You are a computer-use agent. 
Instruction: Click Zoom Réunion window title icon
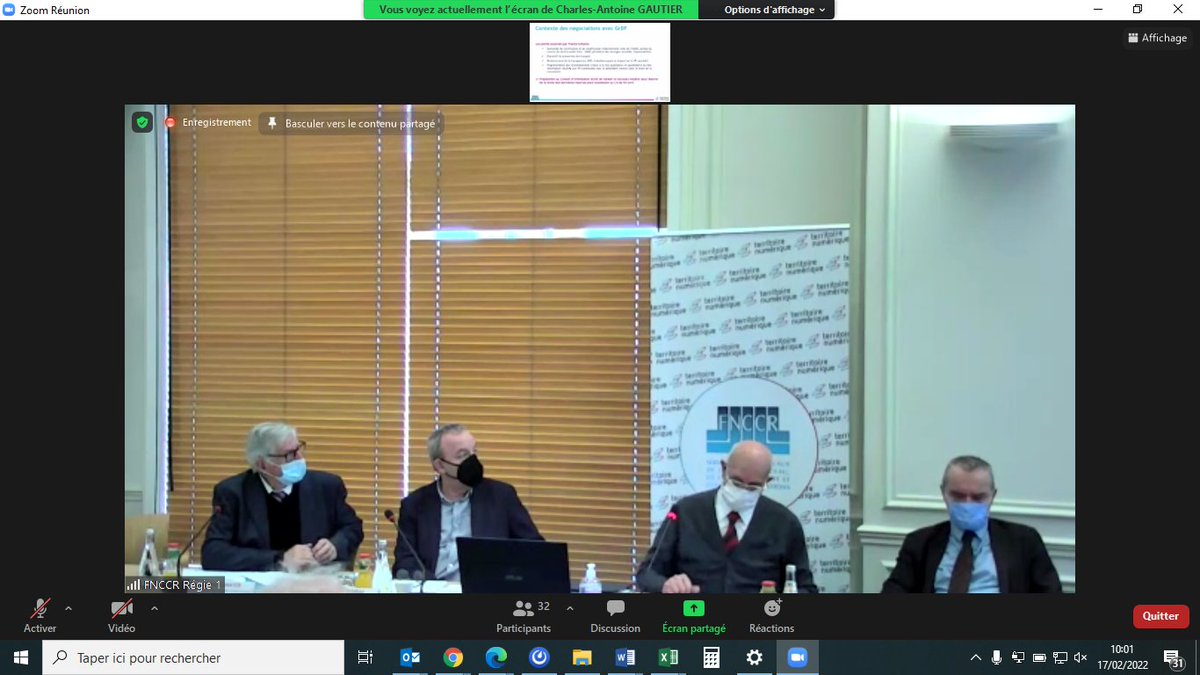coord(10,10)
